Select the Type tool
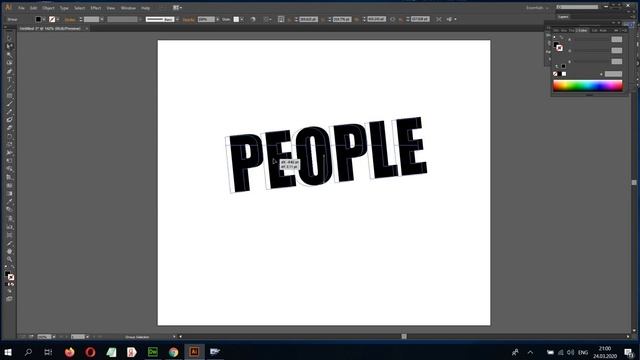This screenshot has height=360, width=640. [x=9, y=79]
